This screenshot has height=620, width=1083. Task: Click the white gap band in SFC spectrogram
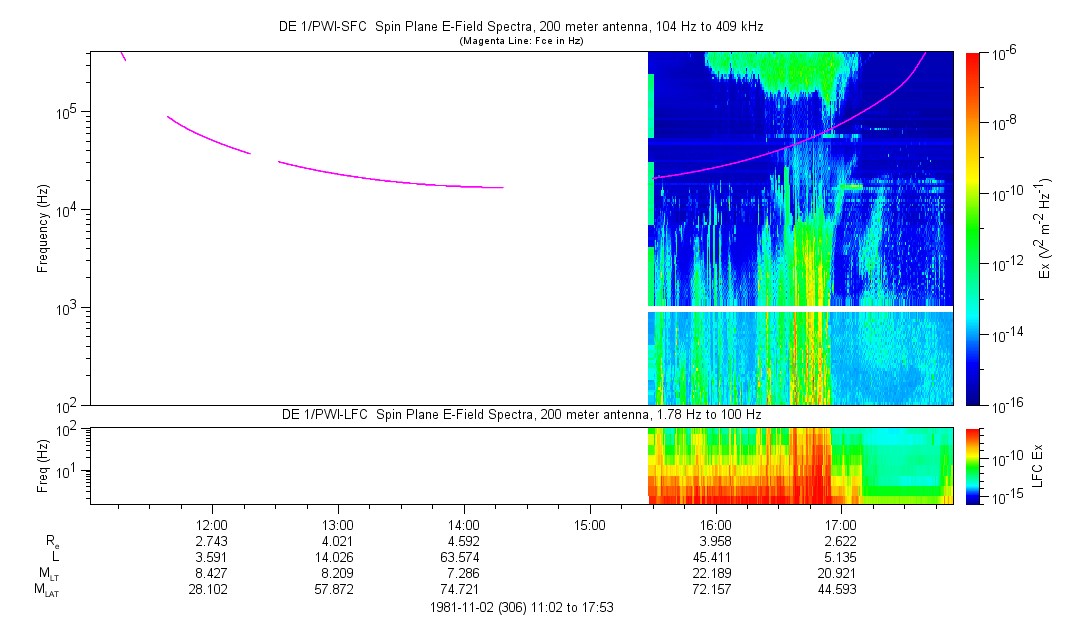click(799, 309)
